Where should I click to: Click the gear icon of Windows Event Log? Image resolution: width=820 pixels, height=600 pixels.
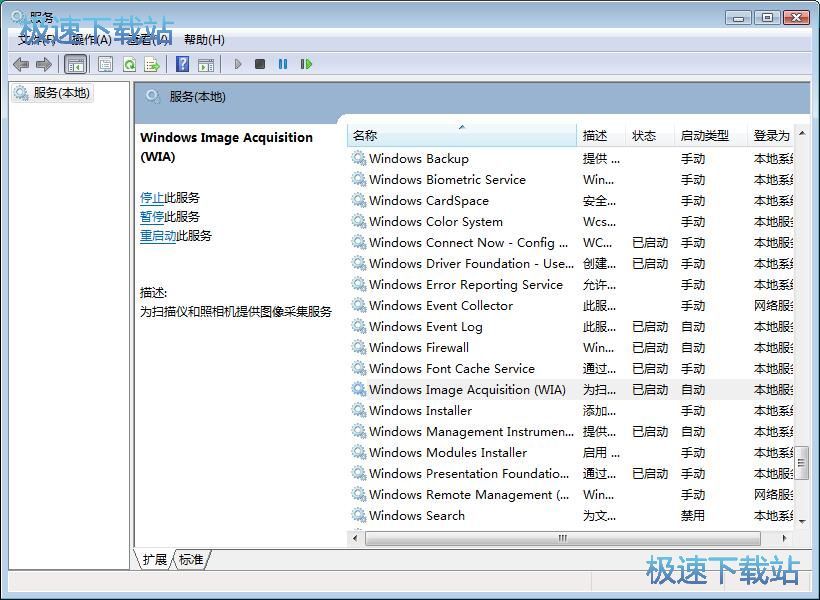[x=359, y=326]
